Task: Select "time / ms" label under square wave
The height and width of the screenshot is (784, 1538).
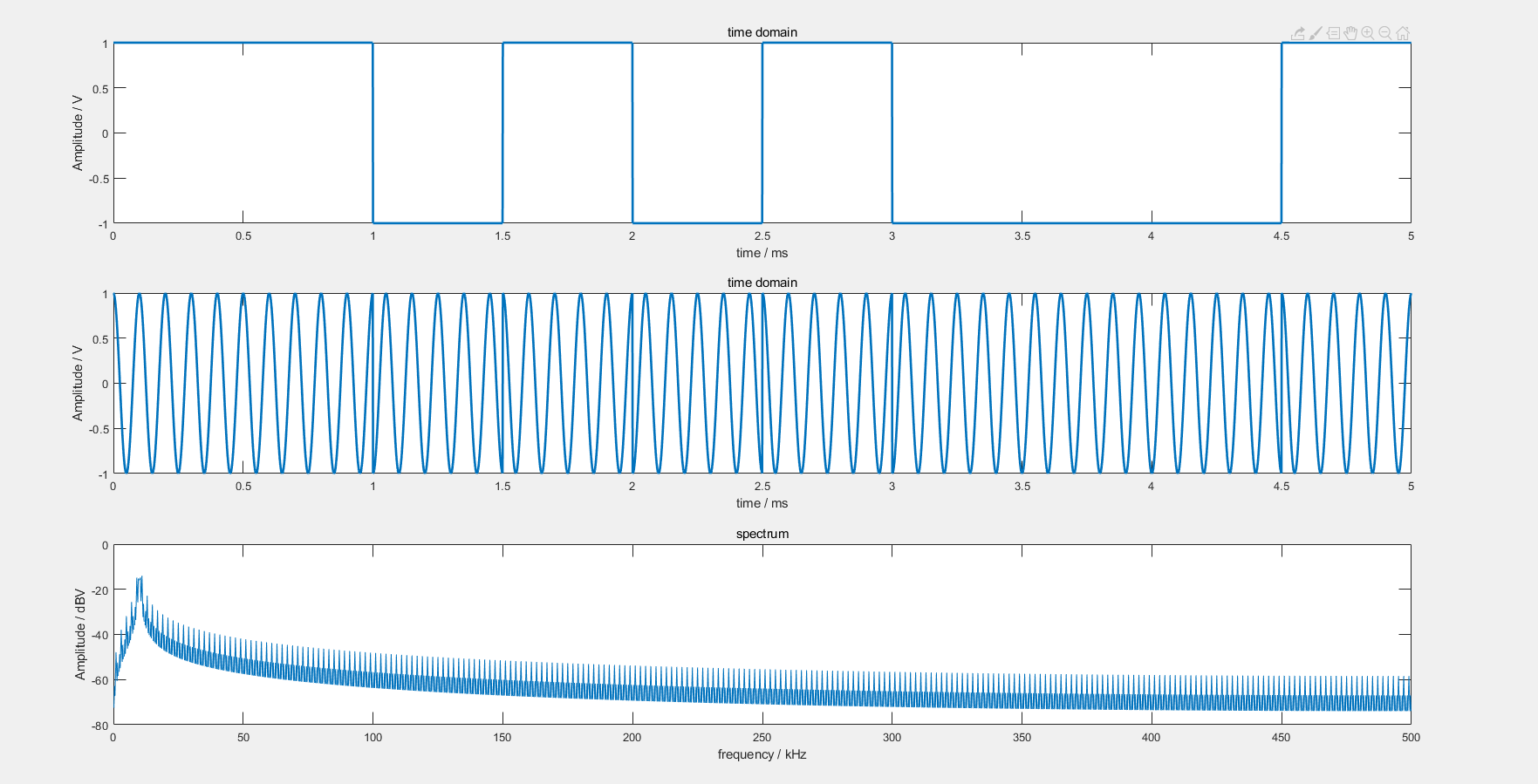Action: [x=762, y=253]
